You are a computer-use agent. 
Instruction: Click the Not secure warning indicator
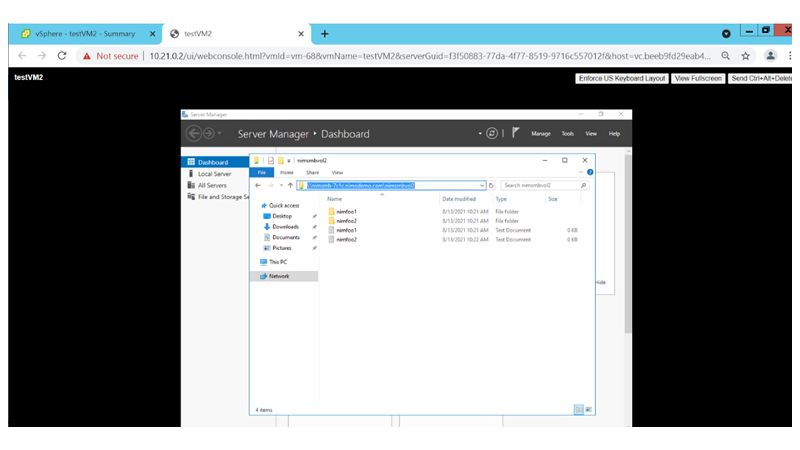pyautogui.click(x=111, y=56)
